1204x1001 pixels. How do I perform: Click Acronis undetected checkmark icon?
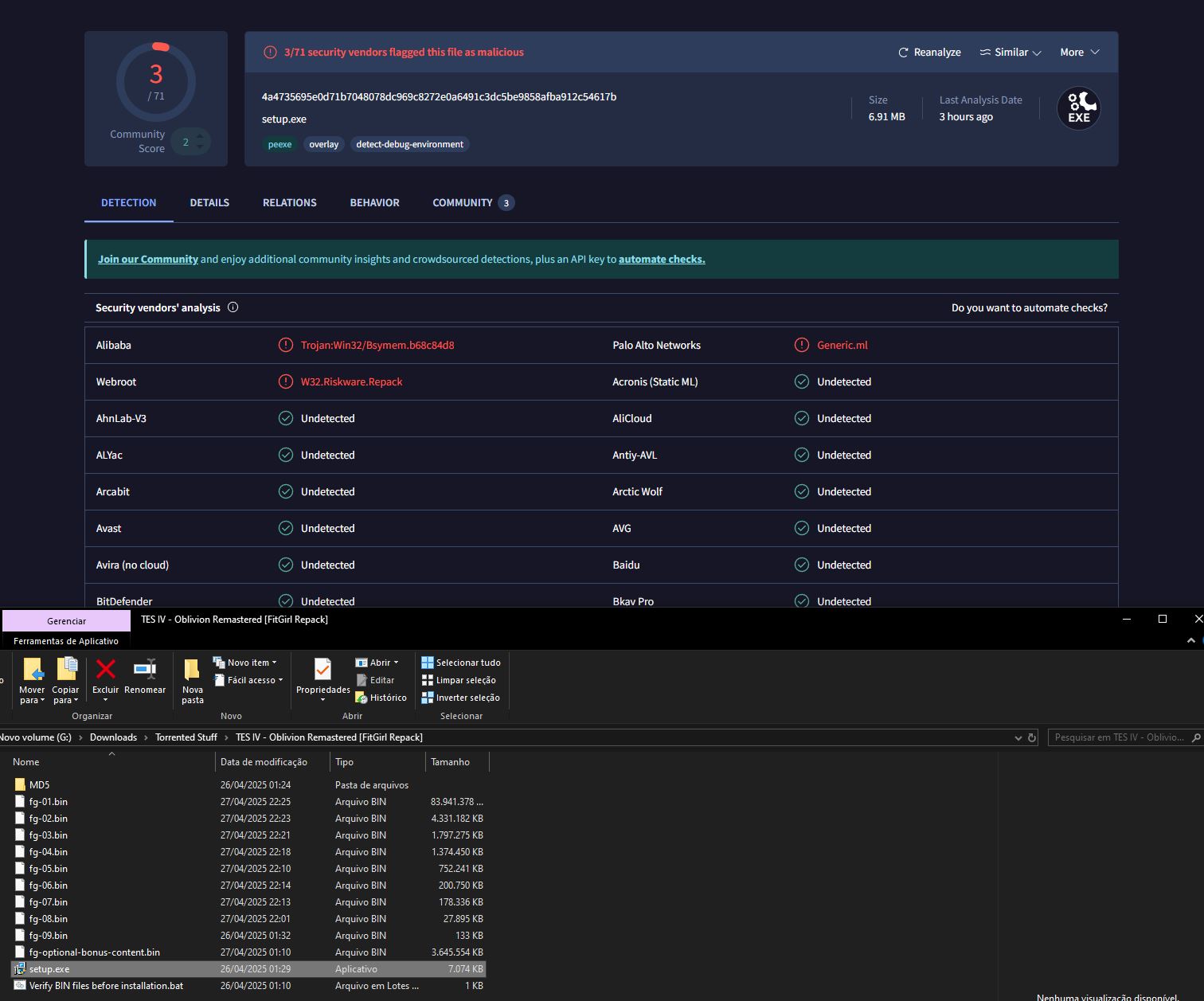[802, 382]
